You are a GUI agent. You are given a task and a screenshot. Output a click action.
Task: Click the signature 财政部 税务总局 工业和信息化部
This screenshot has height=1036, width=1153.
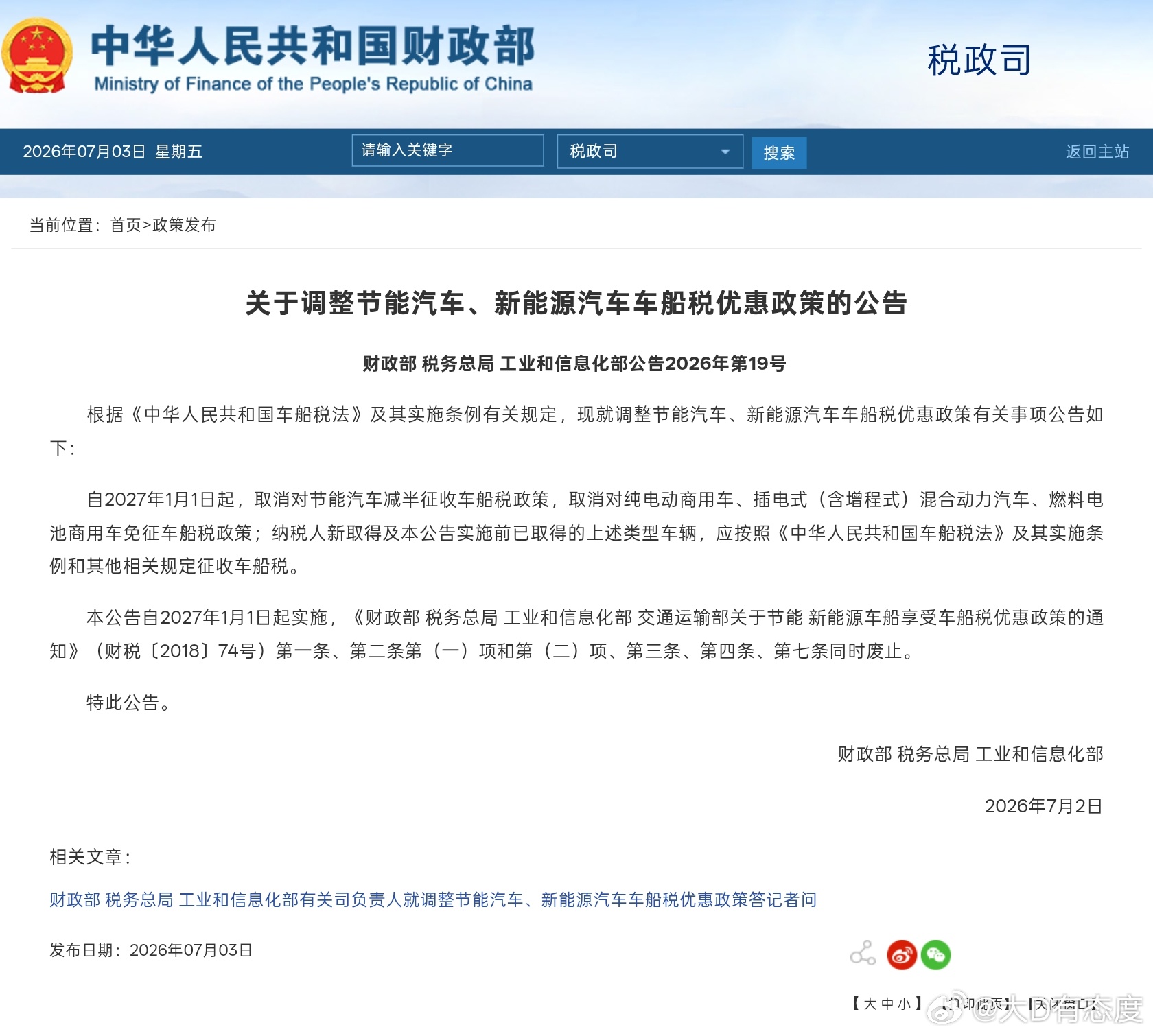[970, 754]
